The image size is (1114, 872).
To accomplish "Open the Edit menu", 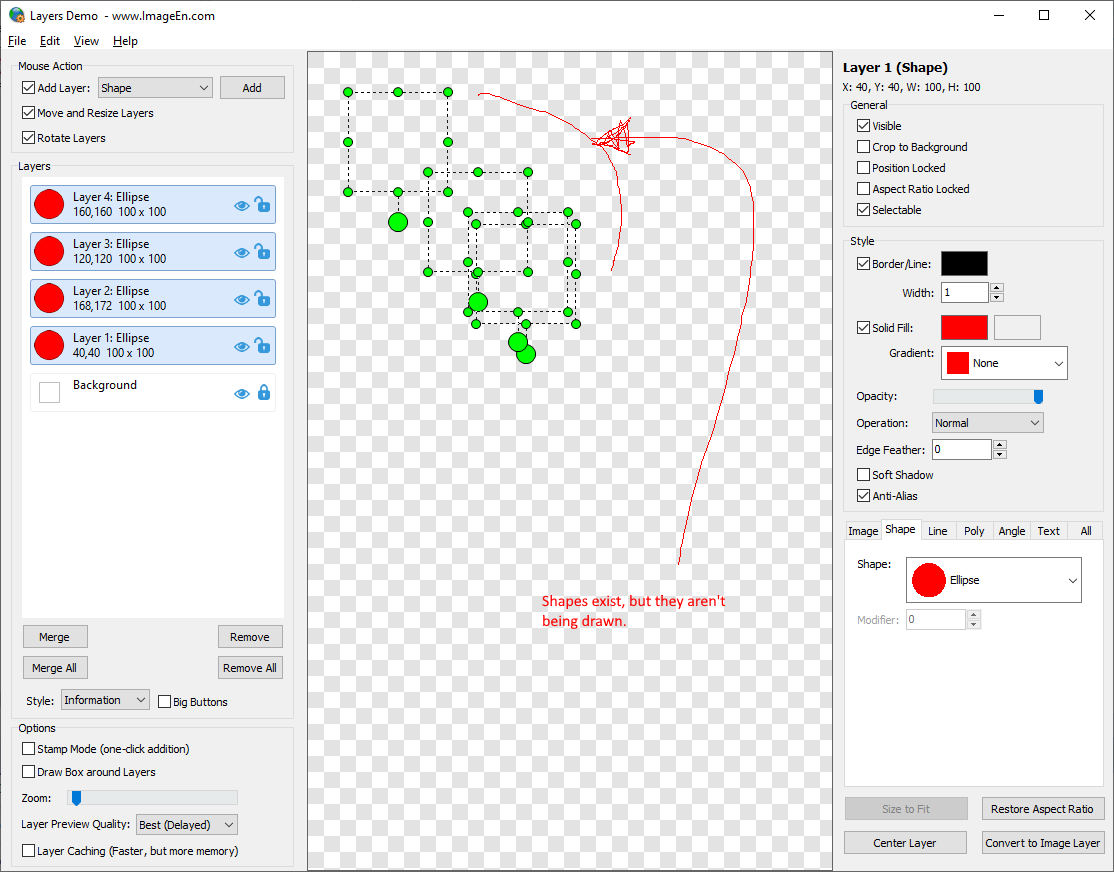I will (50, 41).
